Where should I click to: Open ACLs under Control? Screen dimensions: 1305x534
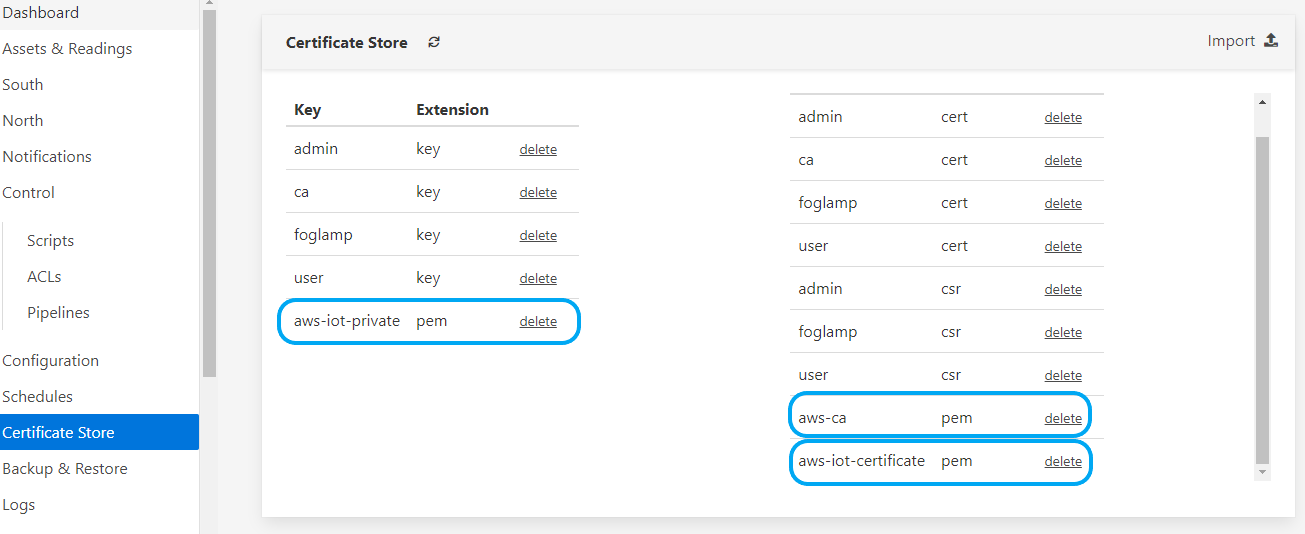point(44,277)
